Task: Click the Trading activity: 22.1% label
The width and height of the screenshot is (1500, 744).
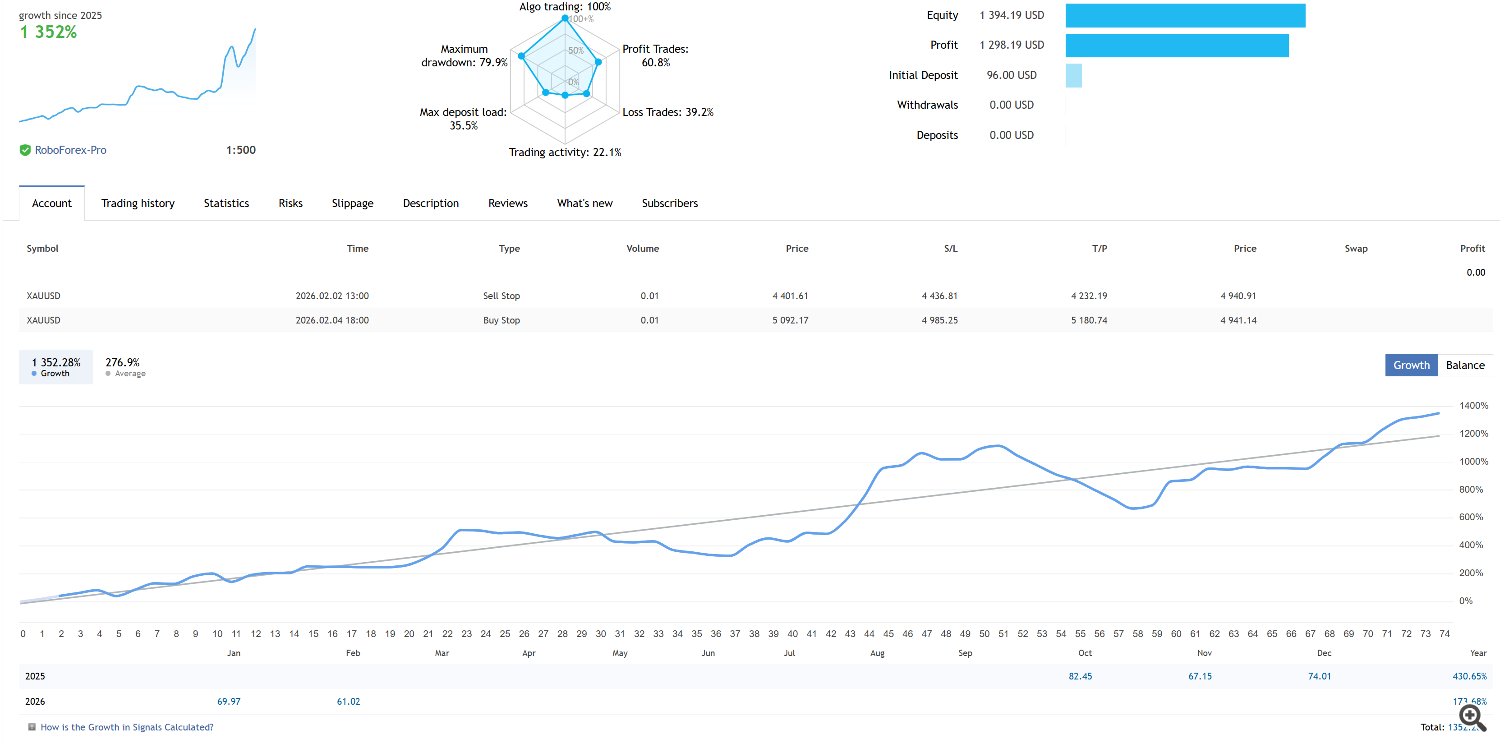Action: click(x=565, y=153)
